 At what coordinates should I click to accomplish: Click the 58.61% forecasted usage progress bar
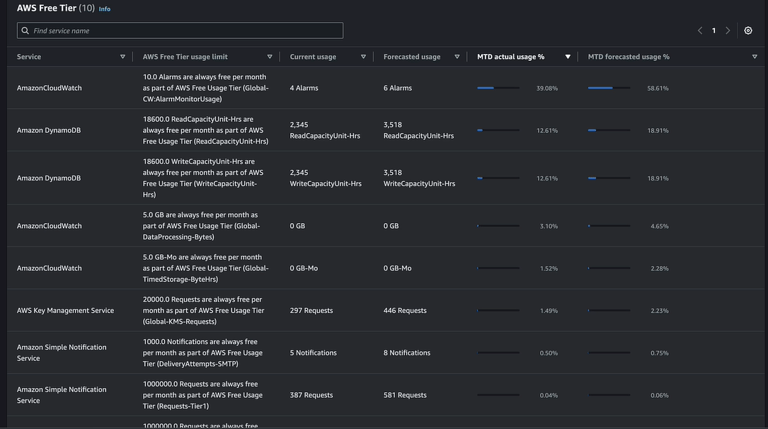(609, 88)
